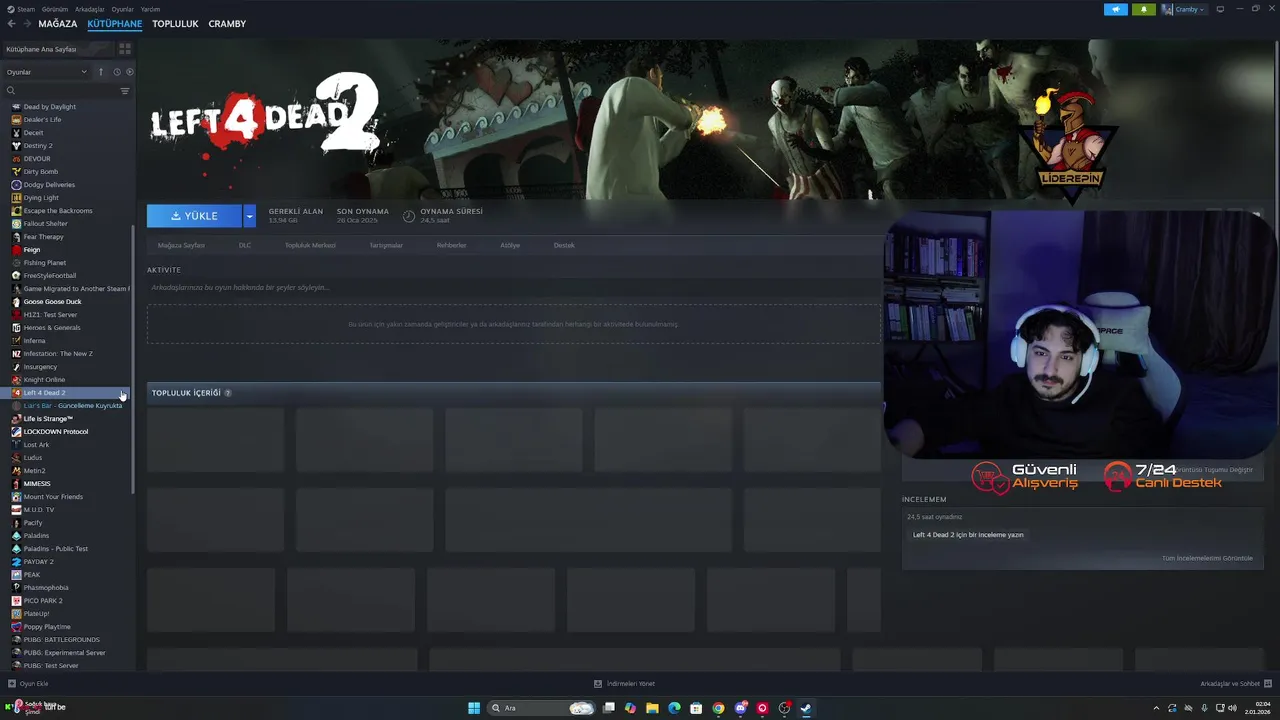1280x720 pixels.
Task: Open the CRAMBY profile tab
Action: pos(227,23)
